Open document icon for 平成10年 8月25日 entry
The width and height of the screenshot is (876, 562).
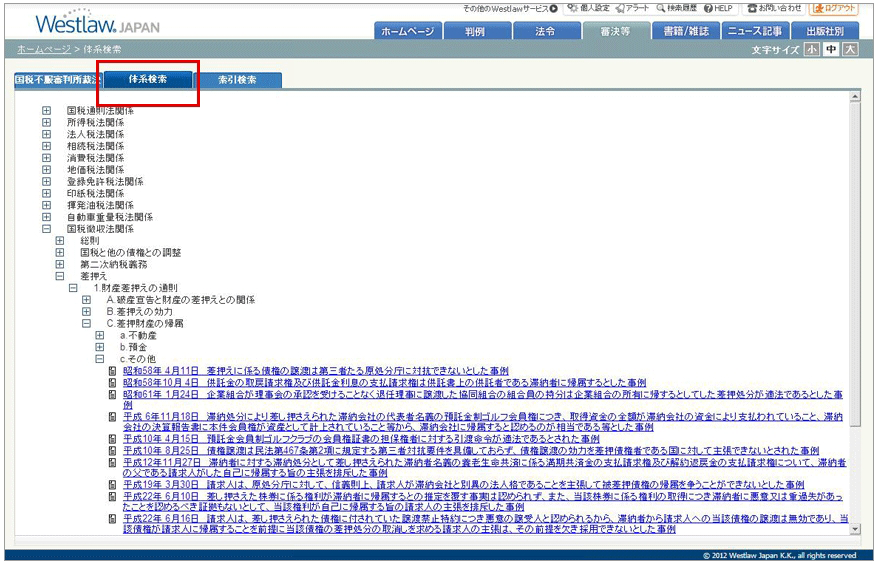click(112, 450)
